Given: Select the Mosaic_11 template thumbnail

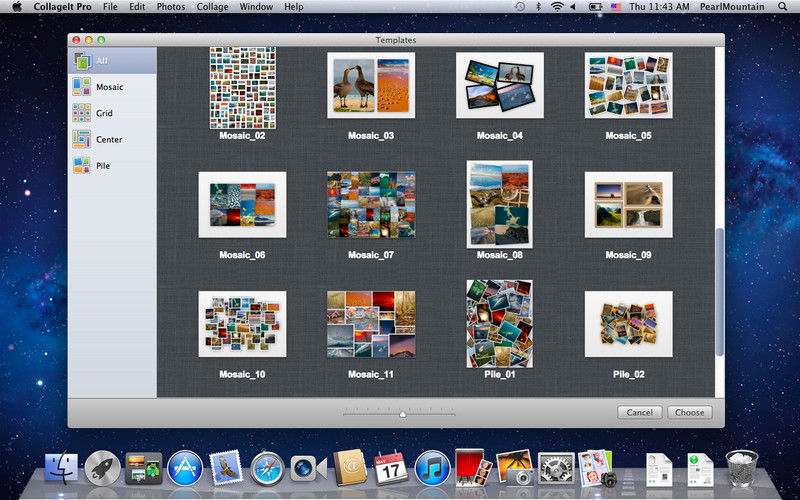Looking at the screenshot, I should tap(371, 324).
